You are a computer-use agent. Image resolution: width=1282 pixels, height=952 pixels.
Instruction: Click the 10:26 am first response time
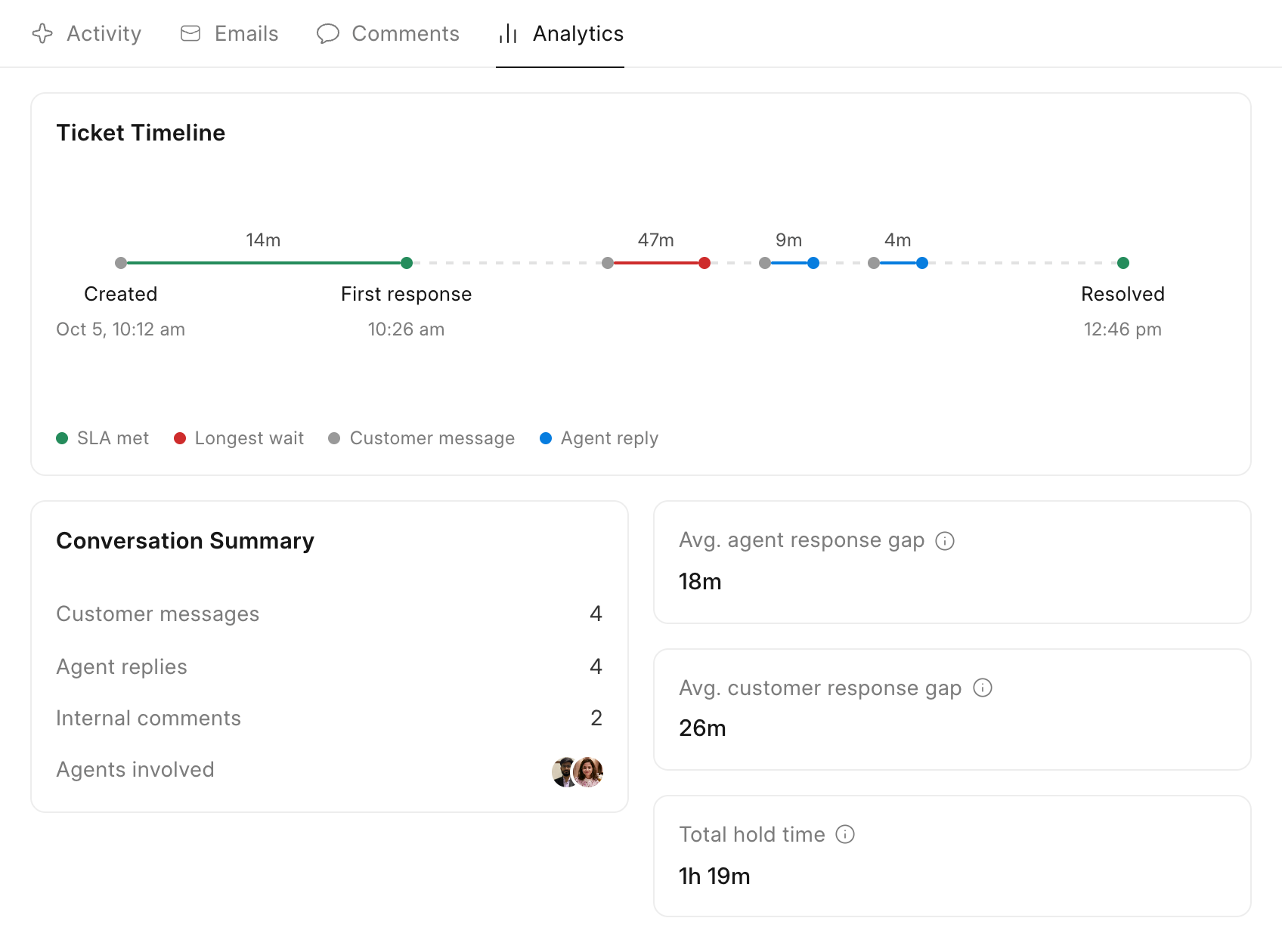pyautogui.click(x=407, y=329)
